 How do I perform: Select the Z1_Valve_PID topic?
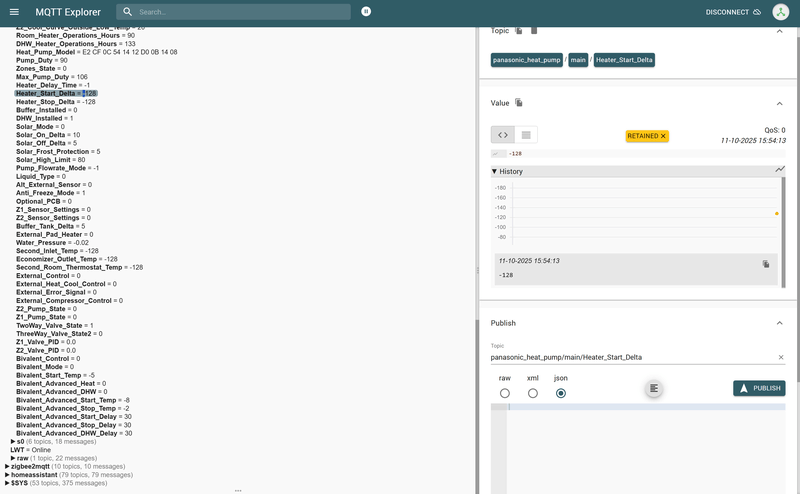coord(45,342)
